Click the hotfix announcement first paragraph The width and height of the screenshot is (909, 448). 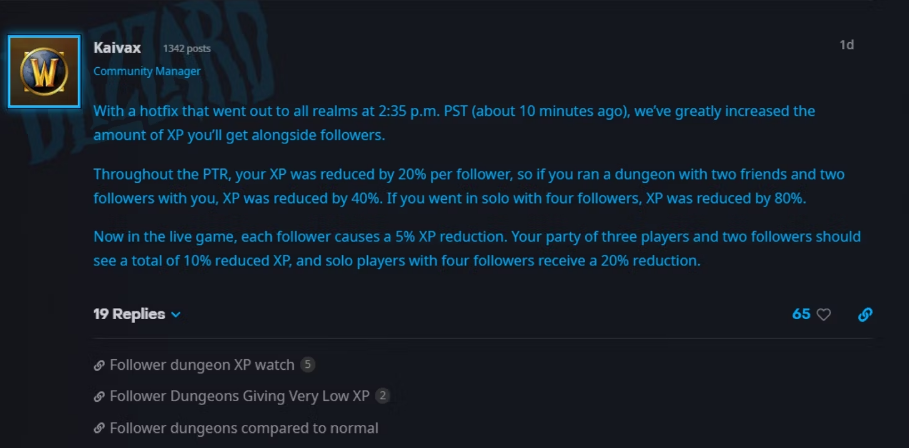tap(455, 123)
